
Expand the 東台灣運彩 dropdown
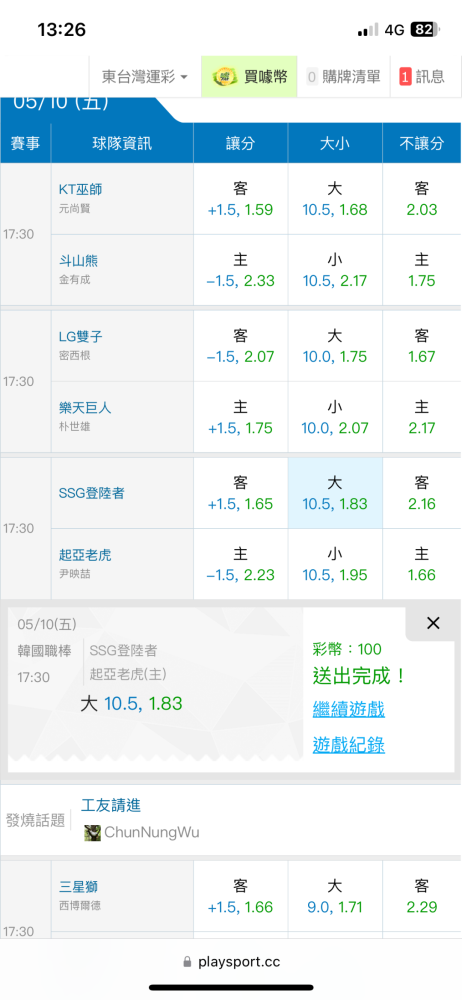coord(145,77)
